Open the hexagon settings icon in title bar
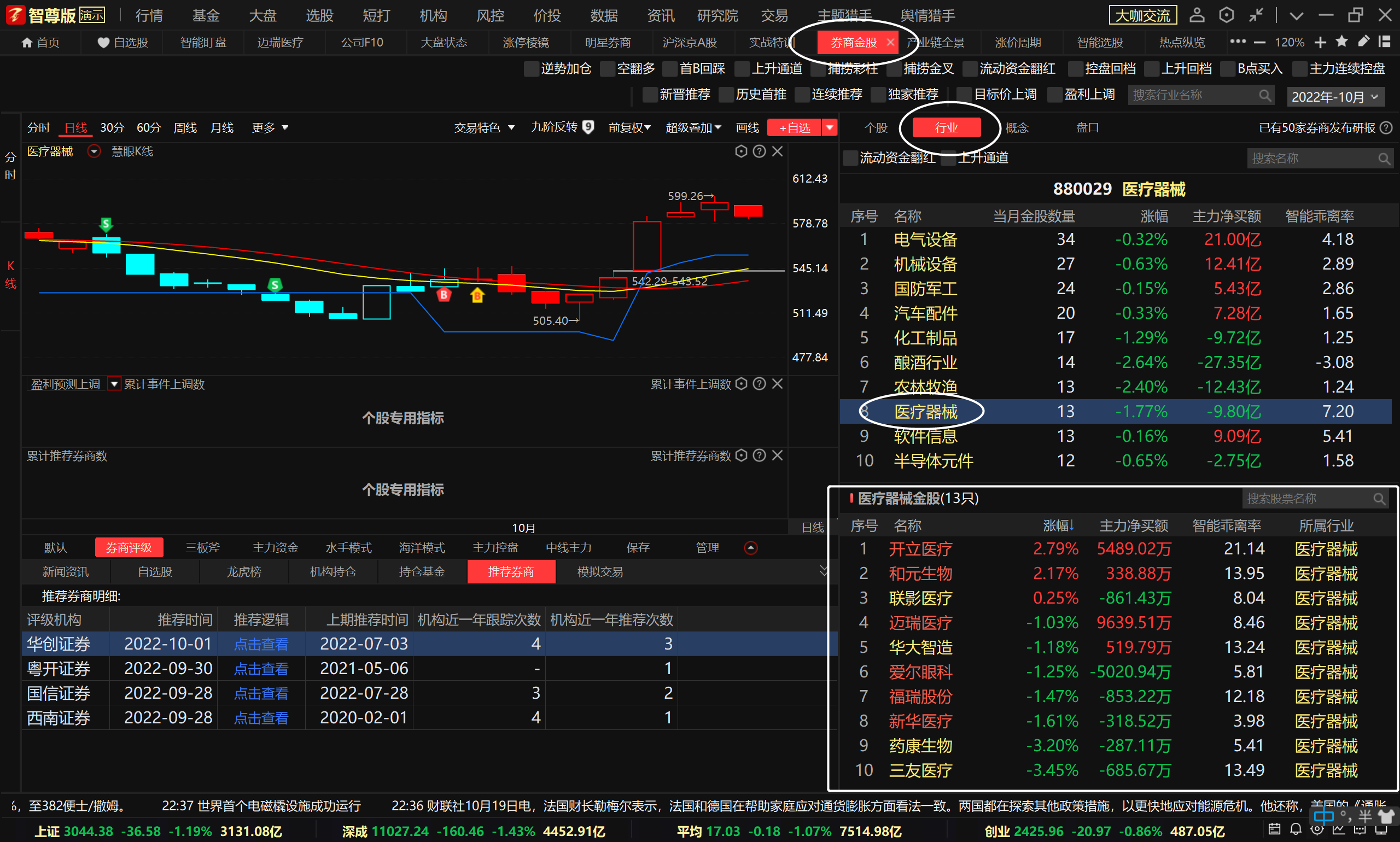Screen dimensions: 1400x842 pyautogui.click(x=1226, y=15)
